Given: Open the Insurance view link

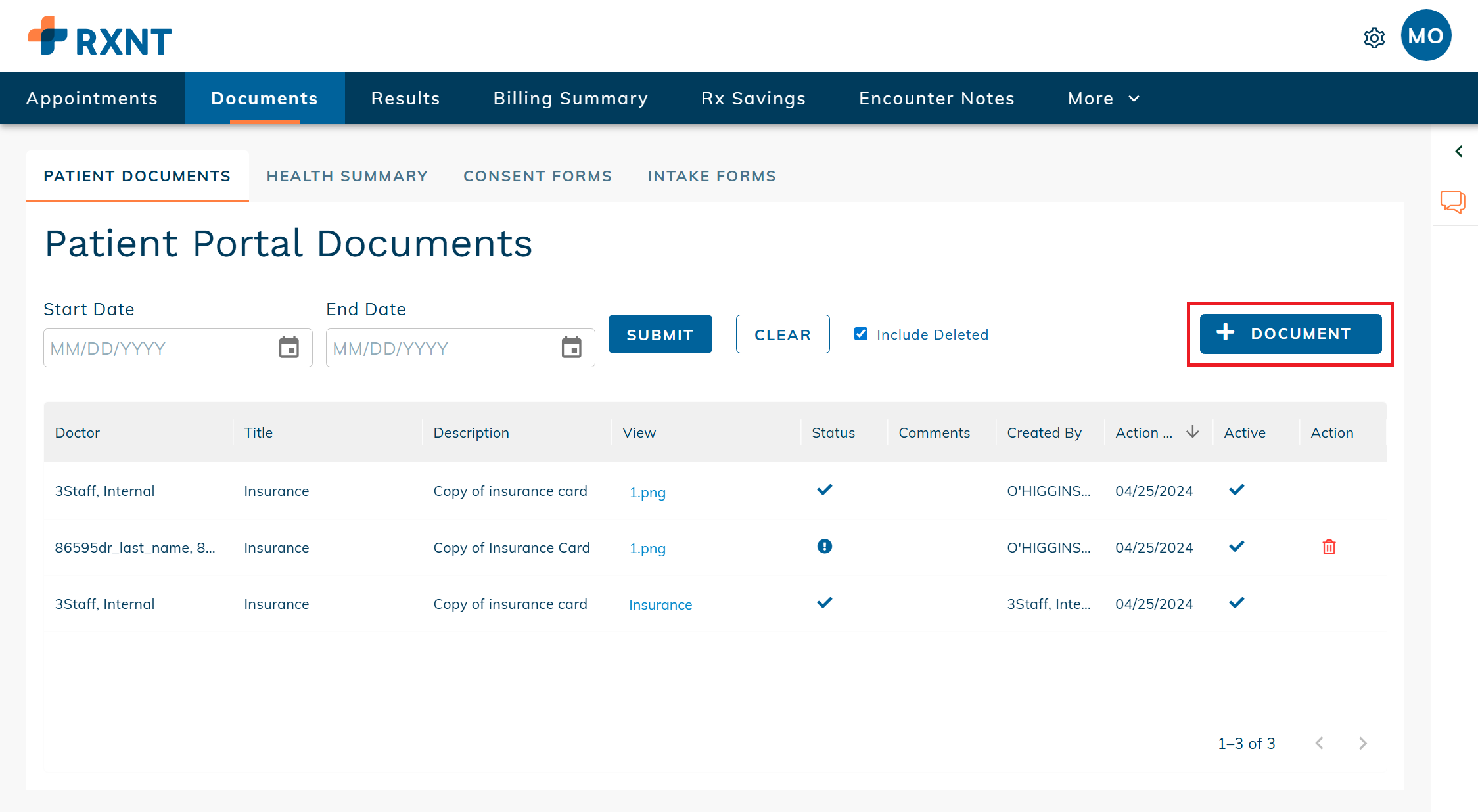Looking at the screenshot, I should click(x=660, y=604).
